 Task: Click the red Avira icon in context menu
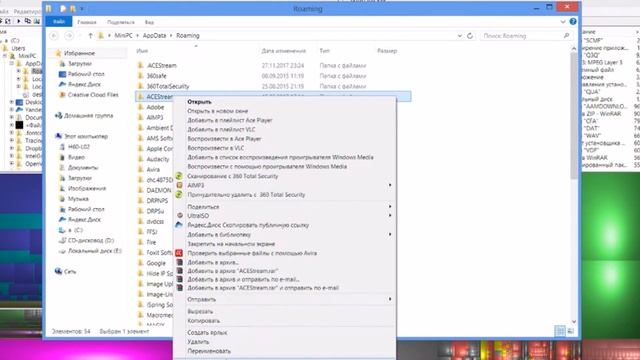coord(179,253)
